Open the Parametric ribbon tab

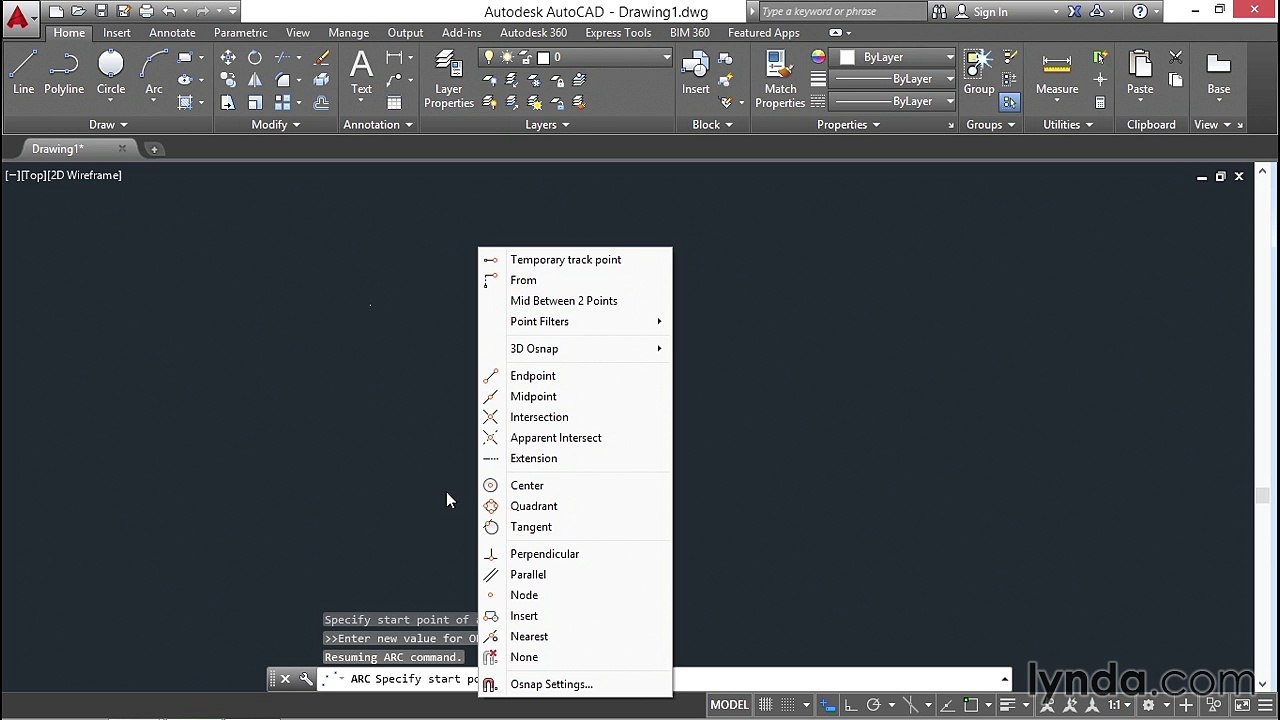[240, 33]
